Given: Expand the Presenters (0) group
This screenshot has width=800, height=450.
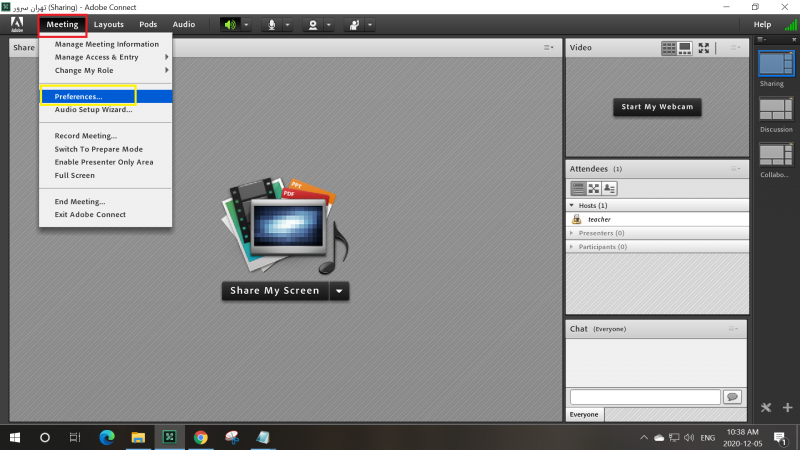Looking at the screenshot, I should 572,232.
